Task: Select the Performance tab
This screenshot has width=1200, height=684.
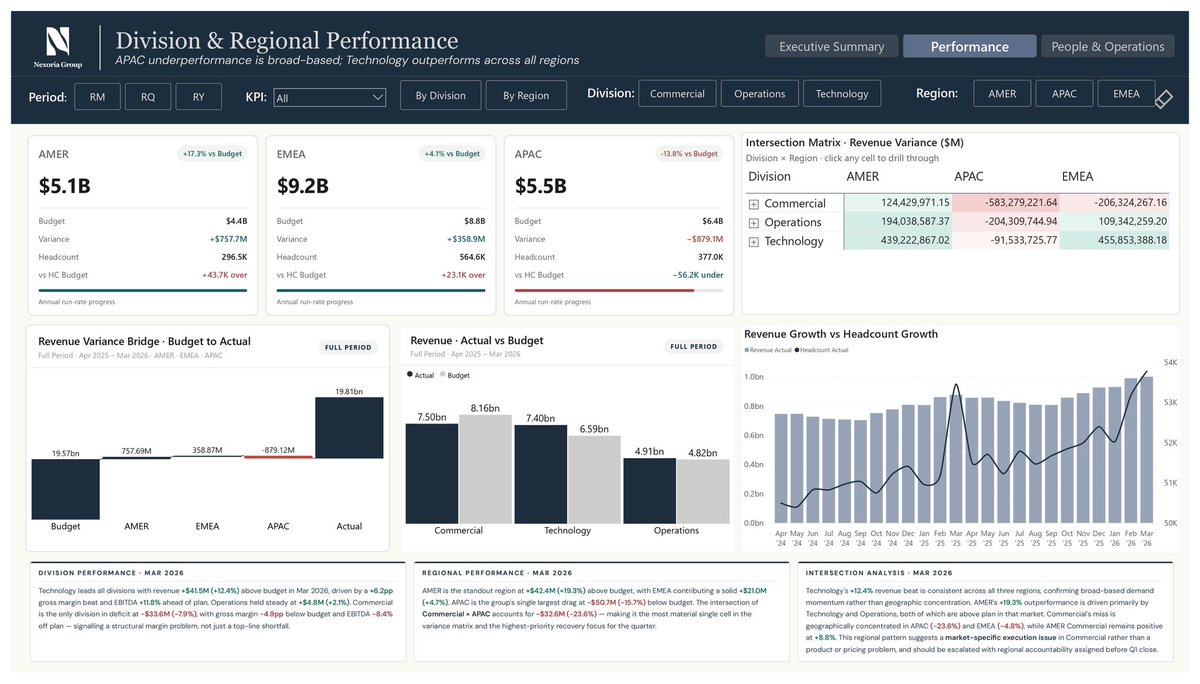Action: click(x=970, y=46)
